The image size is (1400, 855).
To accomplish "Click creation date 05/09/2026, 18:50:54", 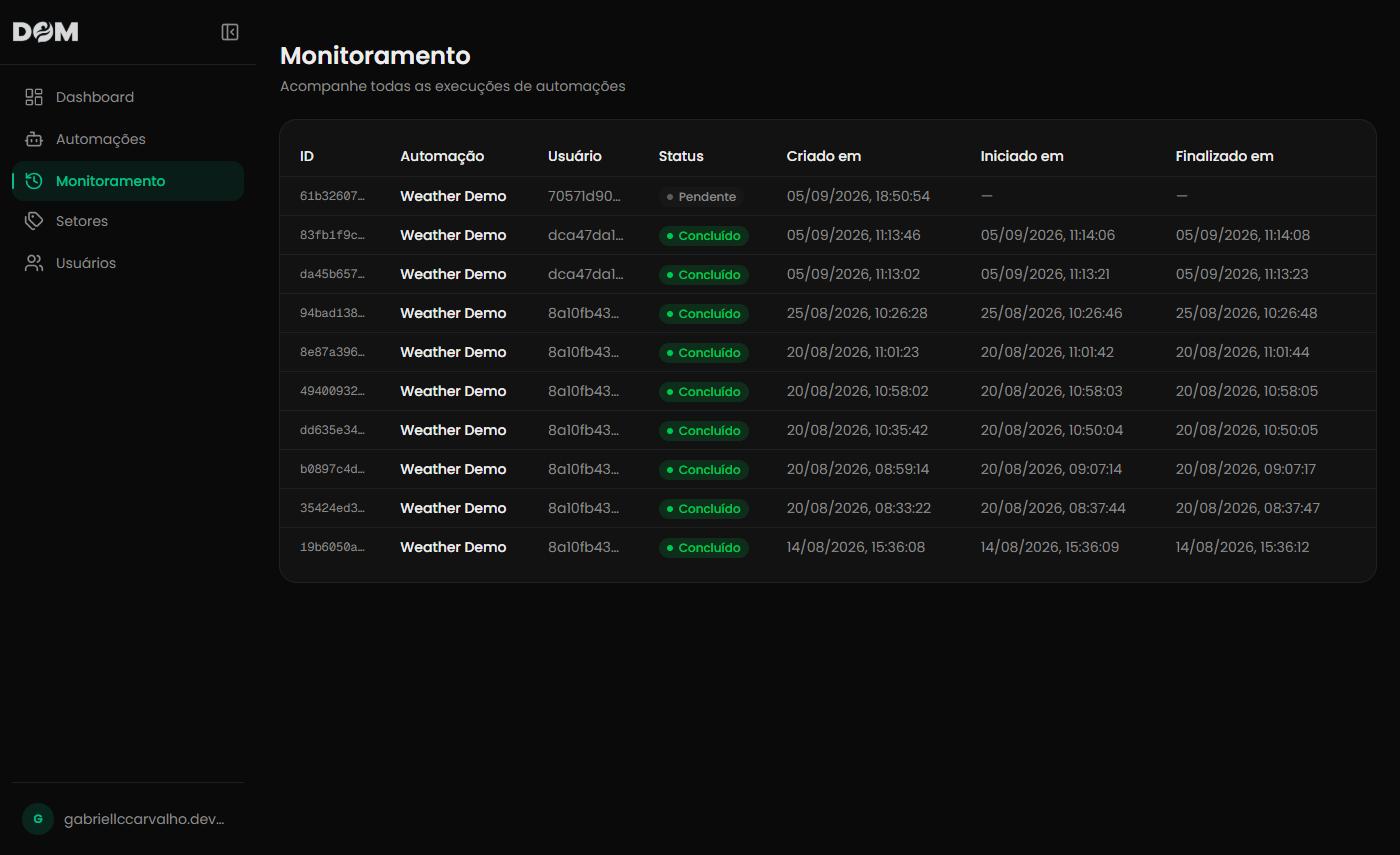I will (859, 196).
